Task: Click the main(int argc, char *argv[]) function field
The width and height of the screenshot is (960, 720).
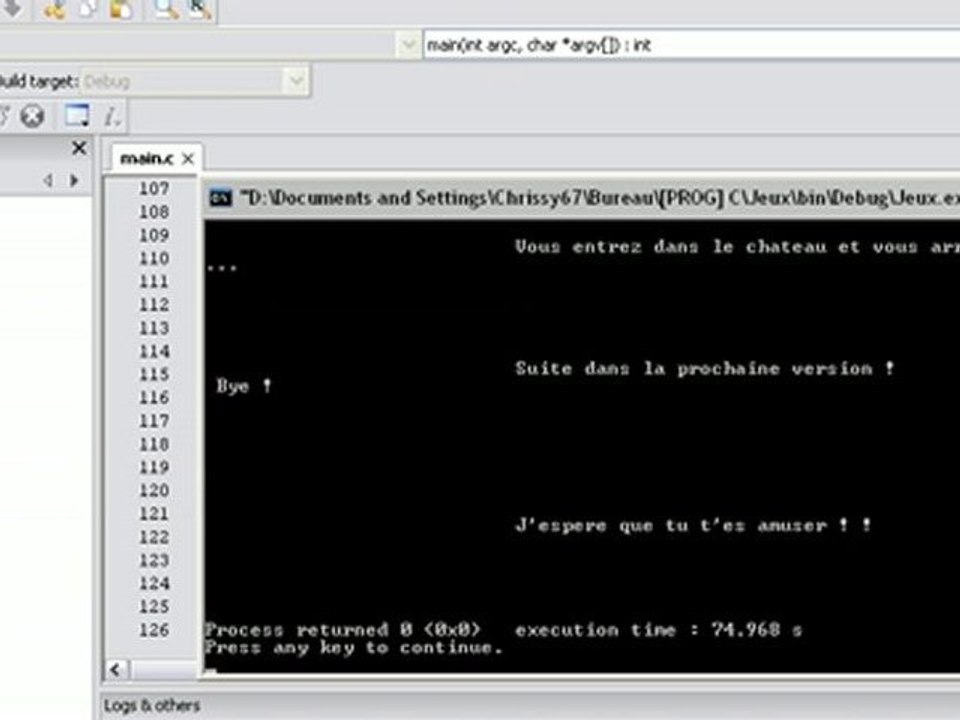Action: [x=691, y=45]
